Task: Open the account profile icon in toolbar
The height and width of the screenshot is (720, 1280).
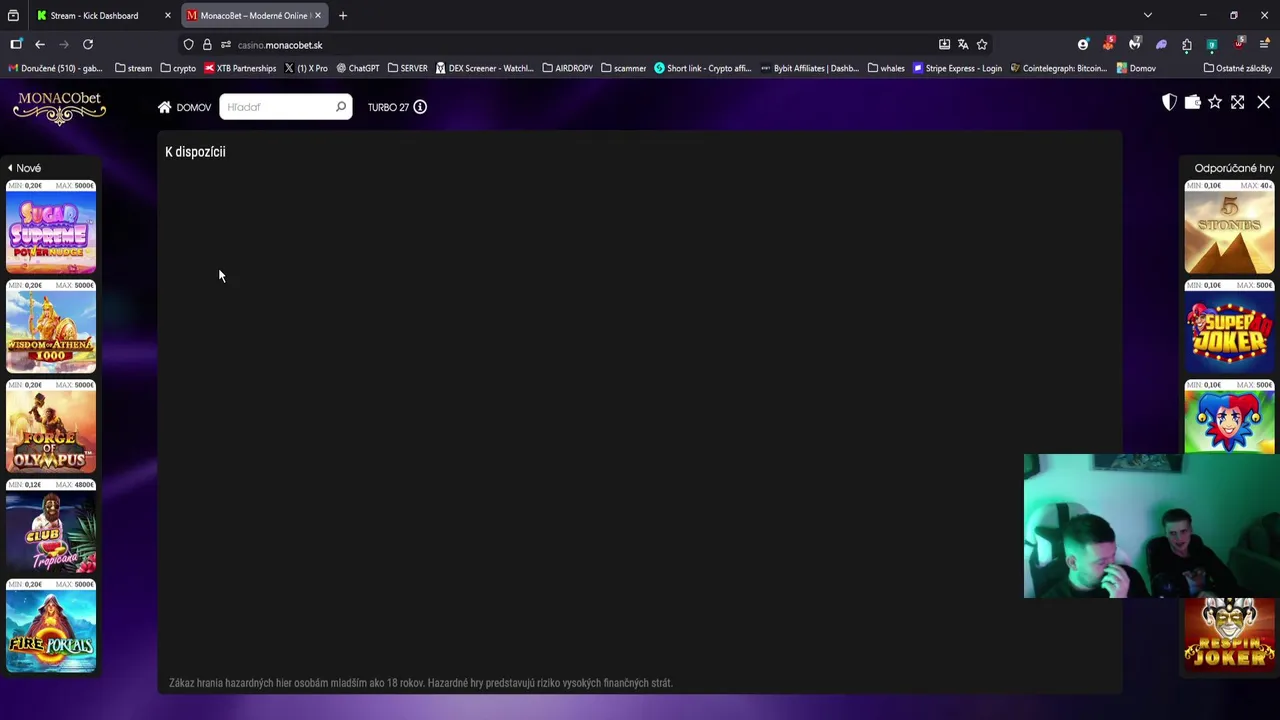Action: coord(1083,44)
